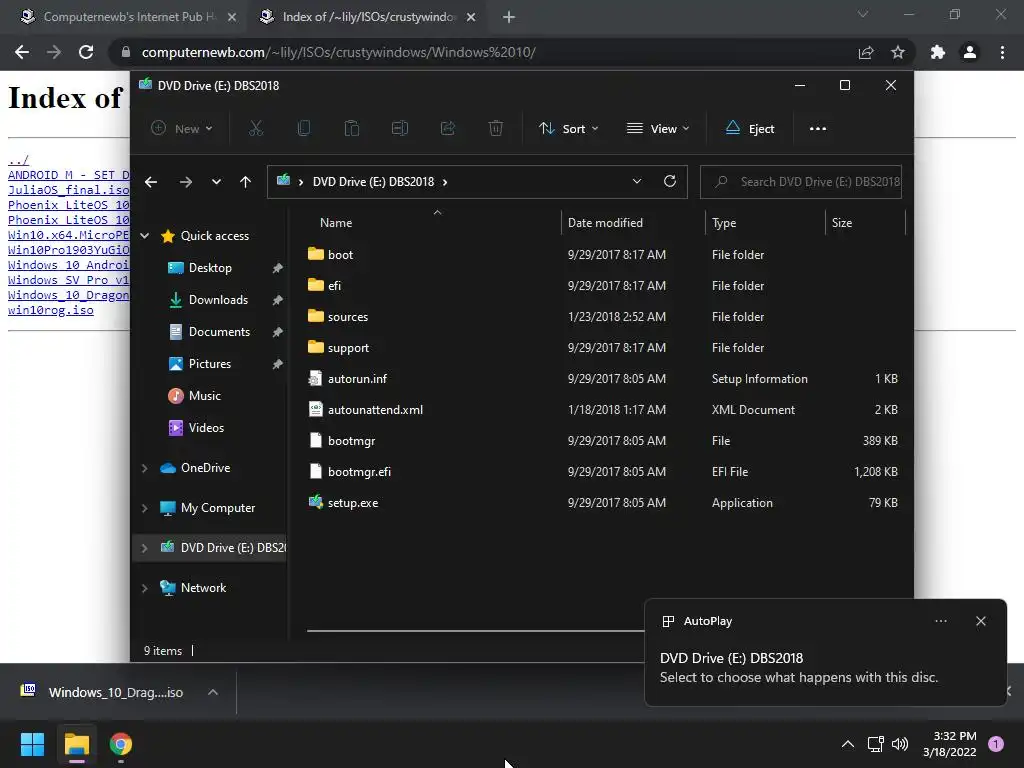Open the Windows Start button
This screenshot has width=1024, height=768.
point(32,744)
